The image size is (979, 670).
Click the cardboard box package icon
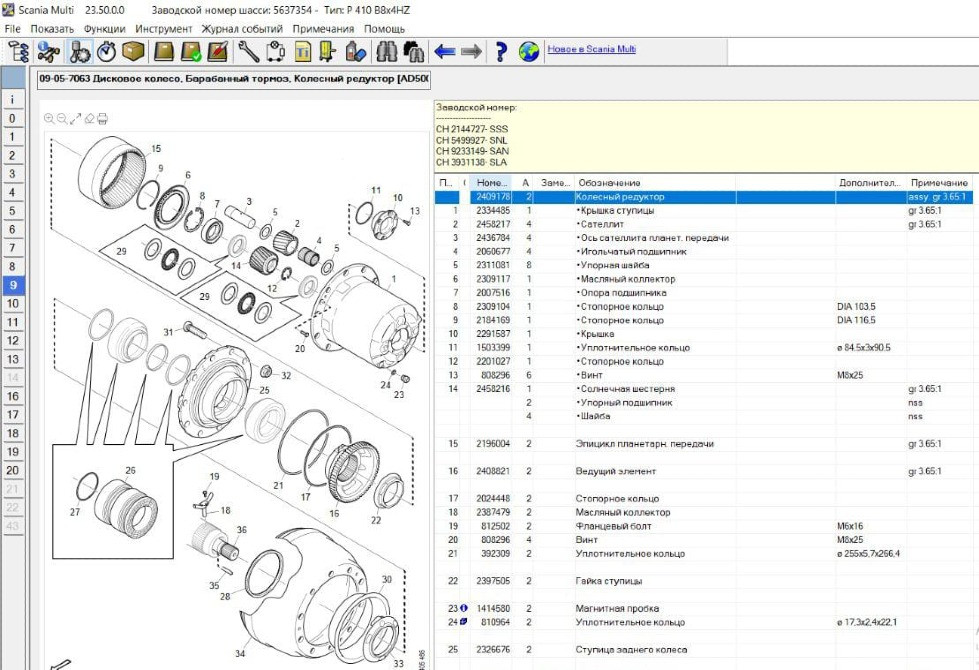(132, 51)
